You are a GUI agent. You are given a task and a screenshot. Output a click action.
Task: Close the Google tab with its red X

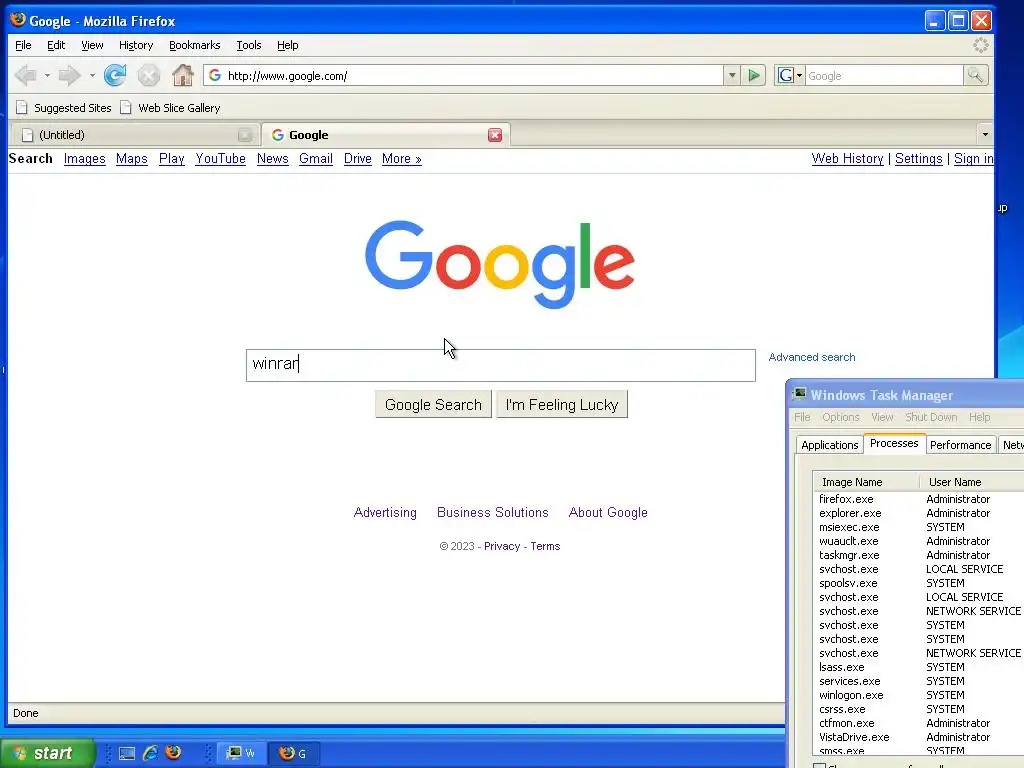click(495, 135)
